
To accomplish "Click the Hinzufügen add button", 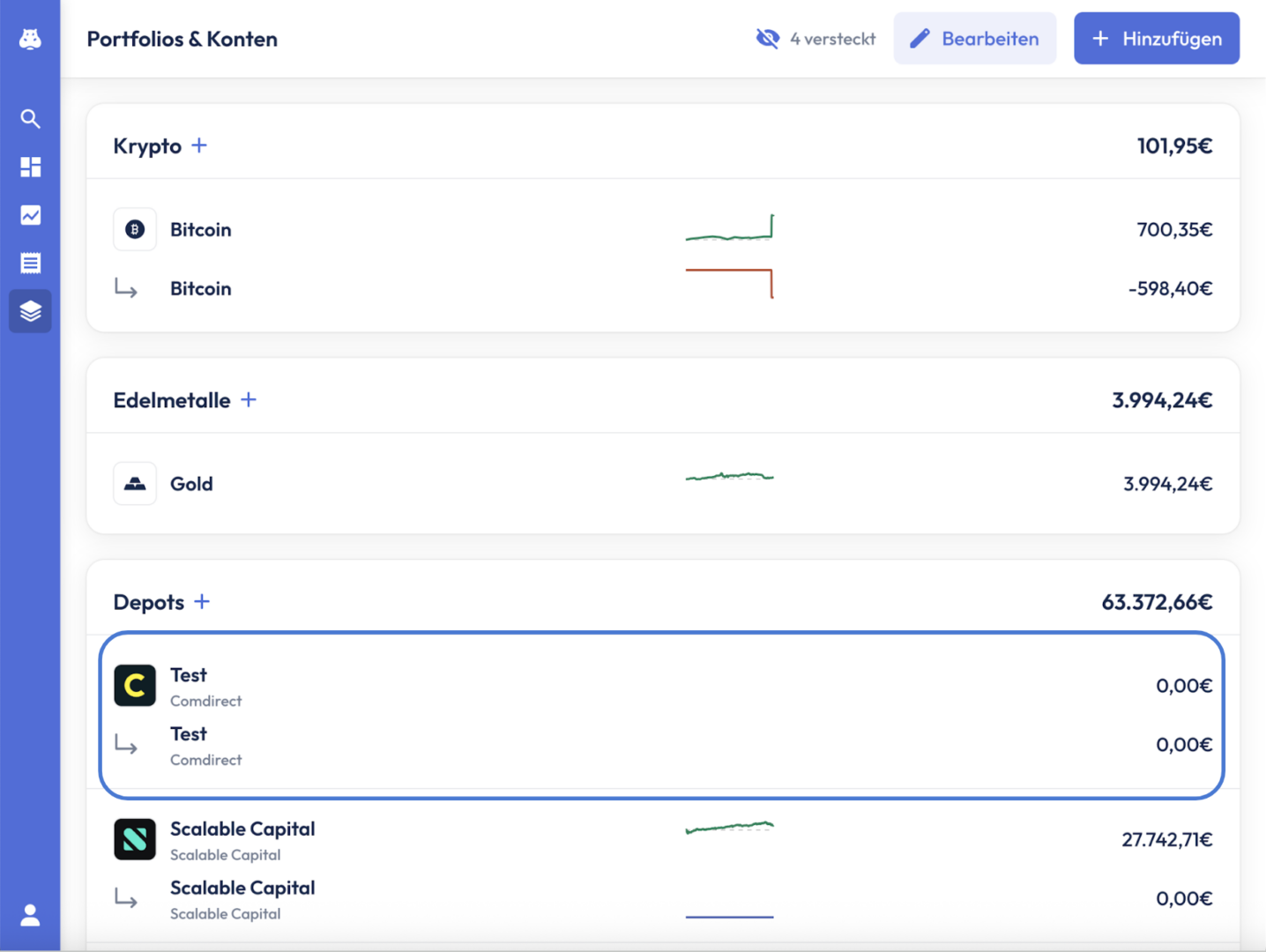I will (x=1156, y=39).
